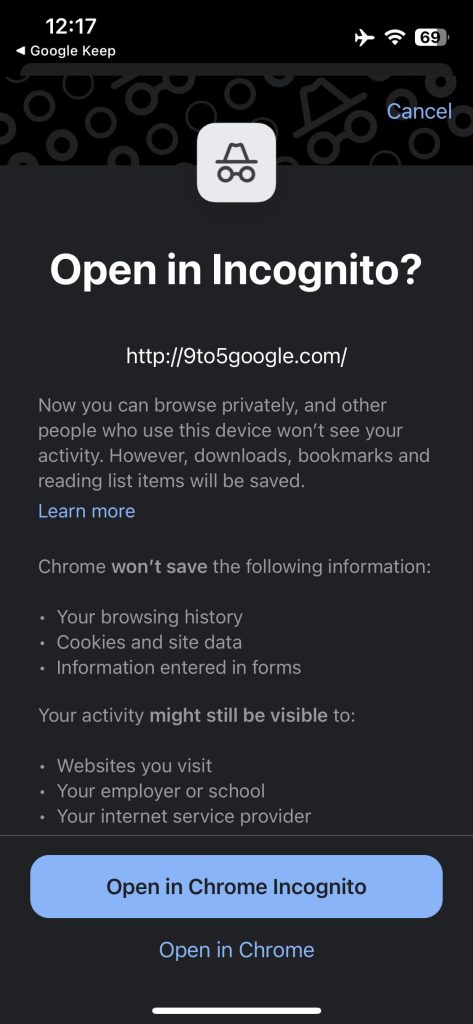
Task: Tap the Cookies and site data item
Action: [x=149, y=642]
